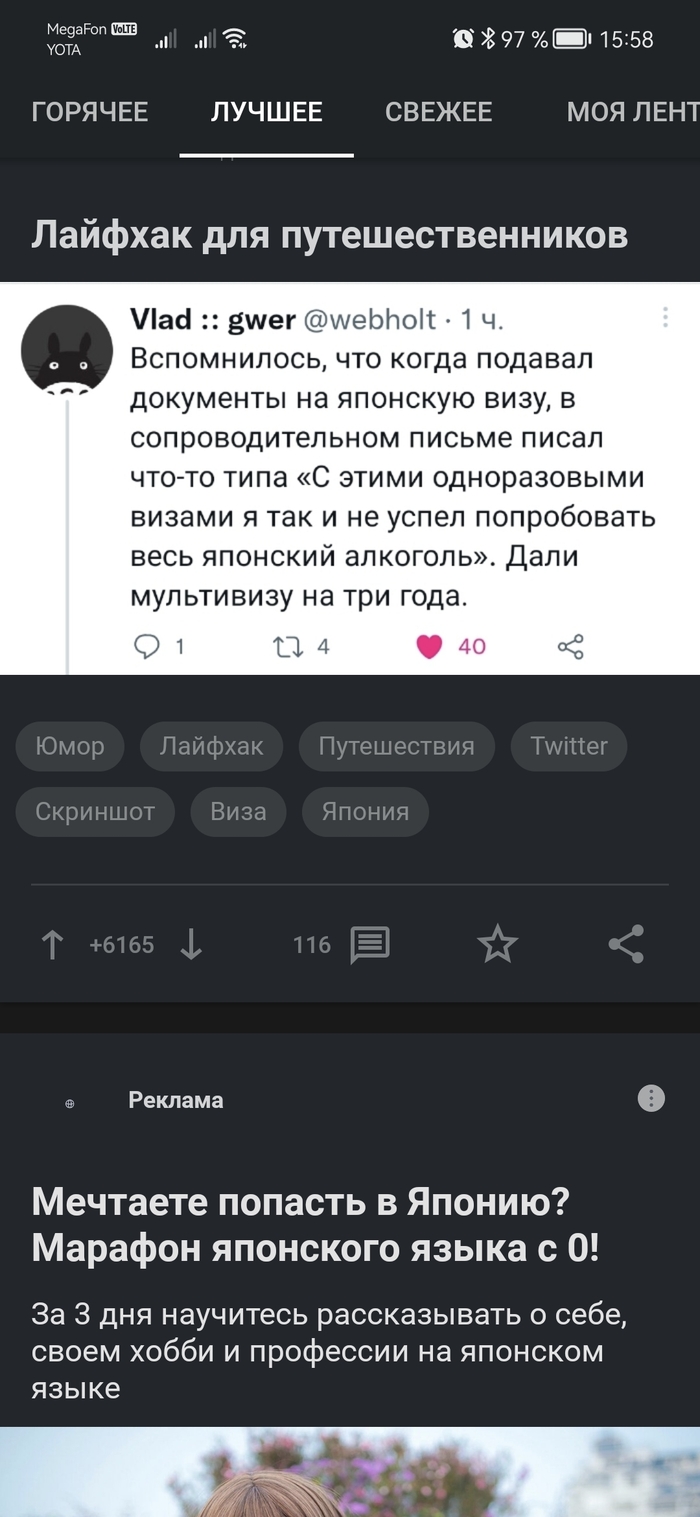
Task: Share the tweet using its share icon
Action: pos(570,646)
